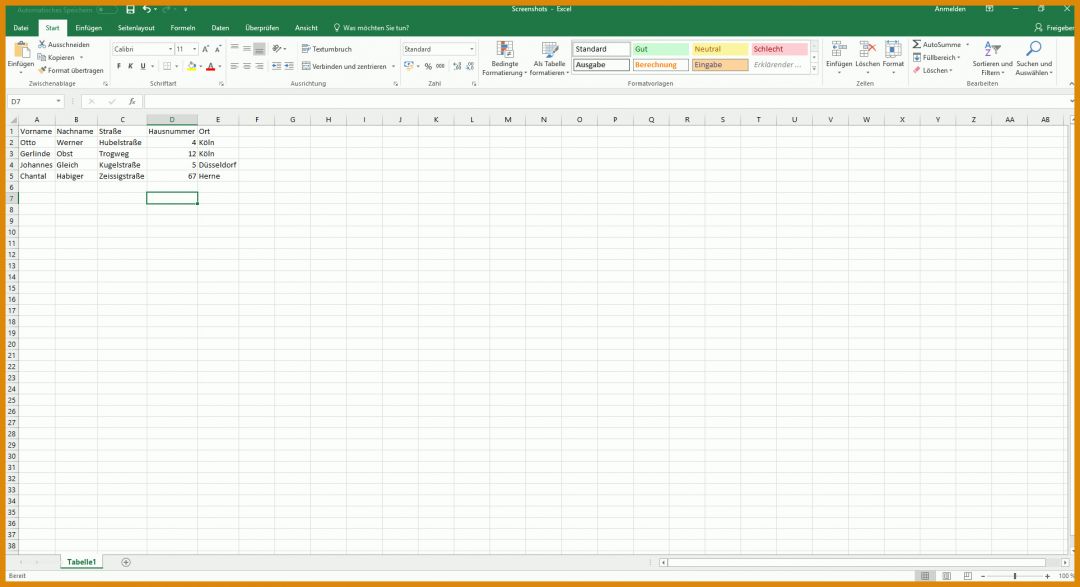Open the Calibri font name dropdown
The height and width of the screenshot is (587, 1080).
170,49
